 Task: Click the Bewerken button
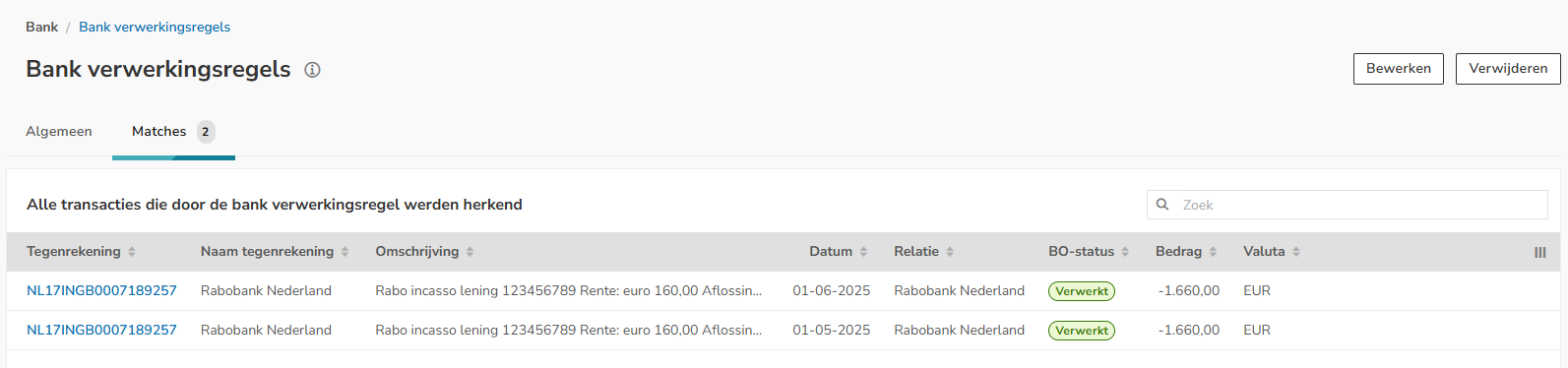tap(1399, 69)
